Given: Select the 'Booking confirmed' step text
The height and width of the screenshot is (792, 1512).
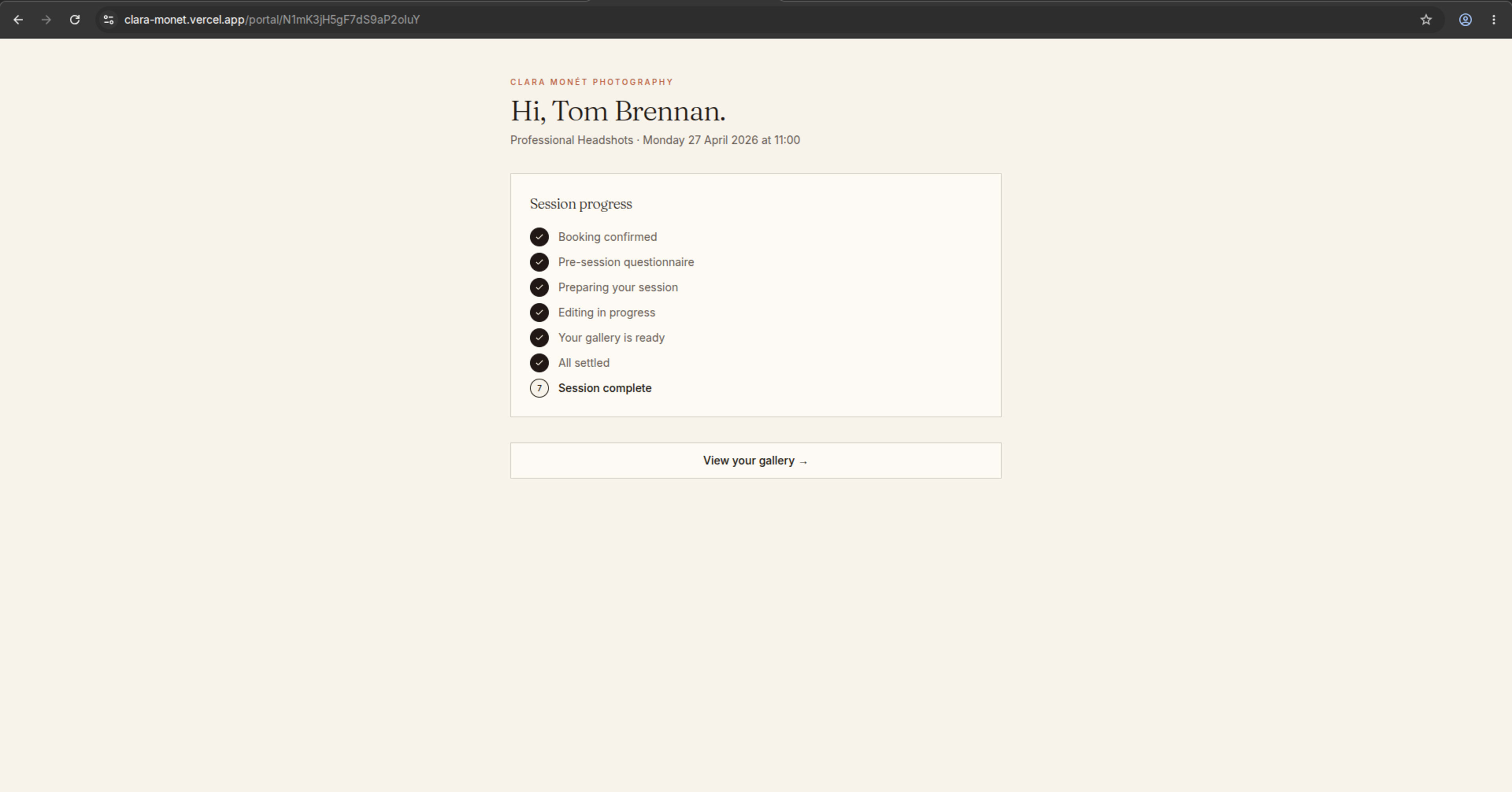Looking at the screenshot, I should [608, 237].
